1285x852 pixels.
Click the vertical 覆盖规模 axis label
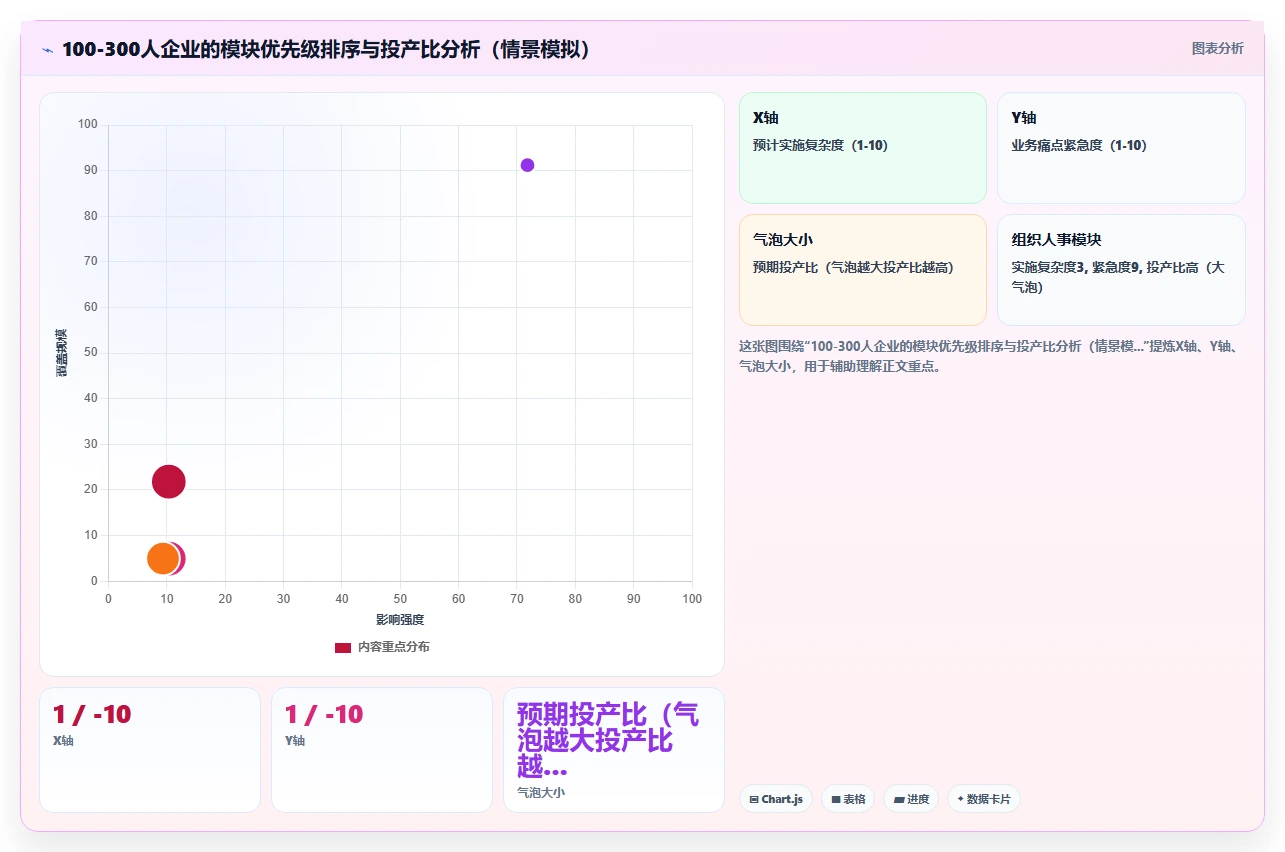coord(61,353)
